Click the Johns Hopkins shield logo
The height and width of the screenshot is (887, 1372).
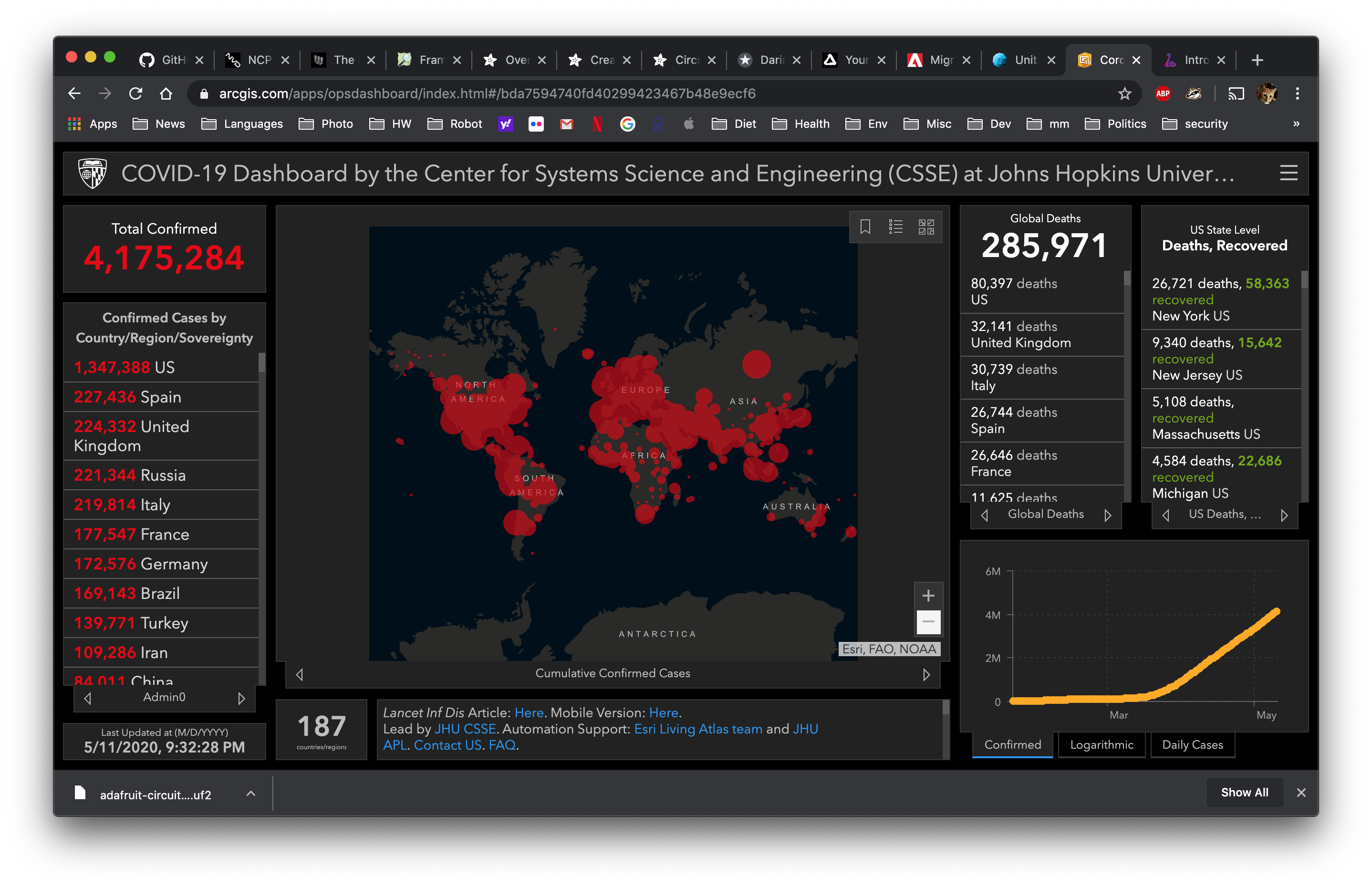click(92, 173)
